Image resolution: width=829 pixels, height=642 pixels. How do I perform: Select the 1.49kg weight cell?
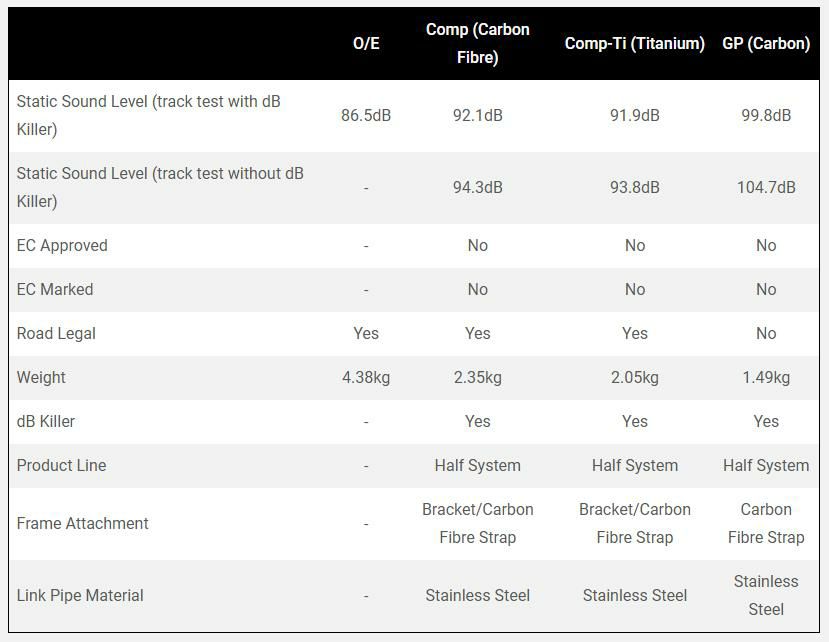[x=765, y=378]
